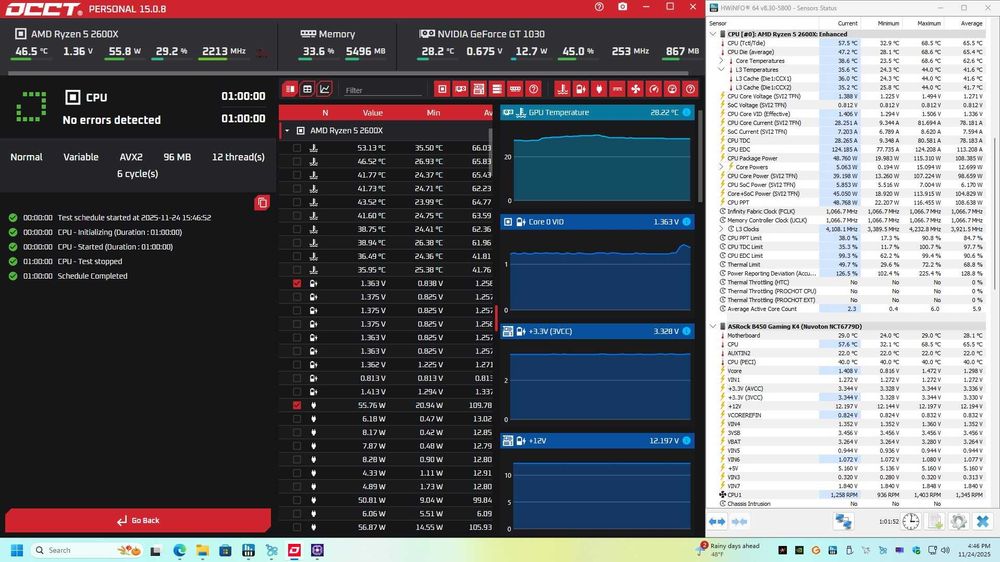Filter sensors by memory module icon

515,89
